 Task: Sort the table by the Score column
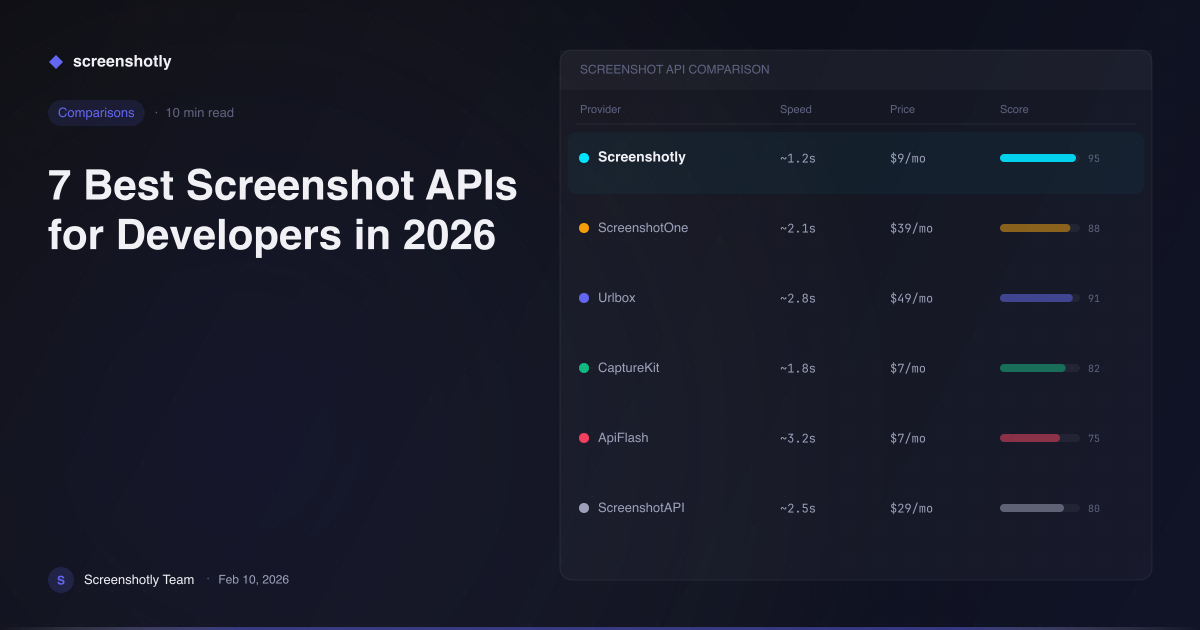pyautogui.click(x=1013, y=109)
